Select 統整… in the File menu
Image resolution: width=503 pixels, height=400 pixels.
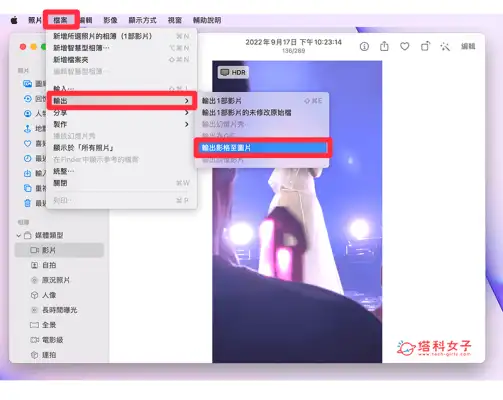[121, 171]
